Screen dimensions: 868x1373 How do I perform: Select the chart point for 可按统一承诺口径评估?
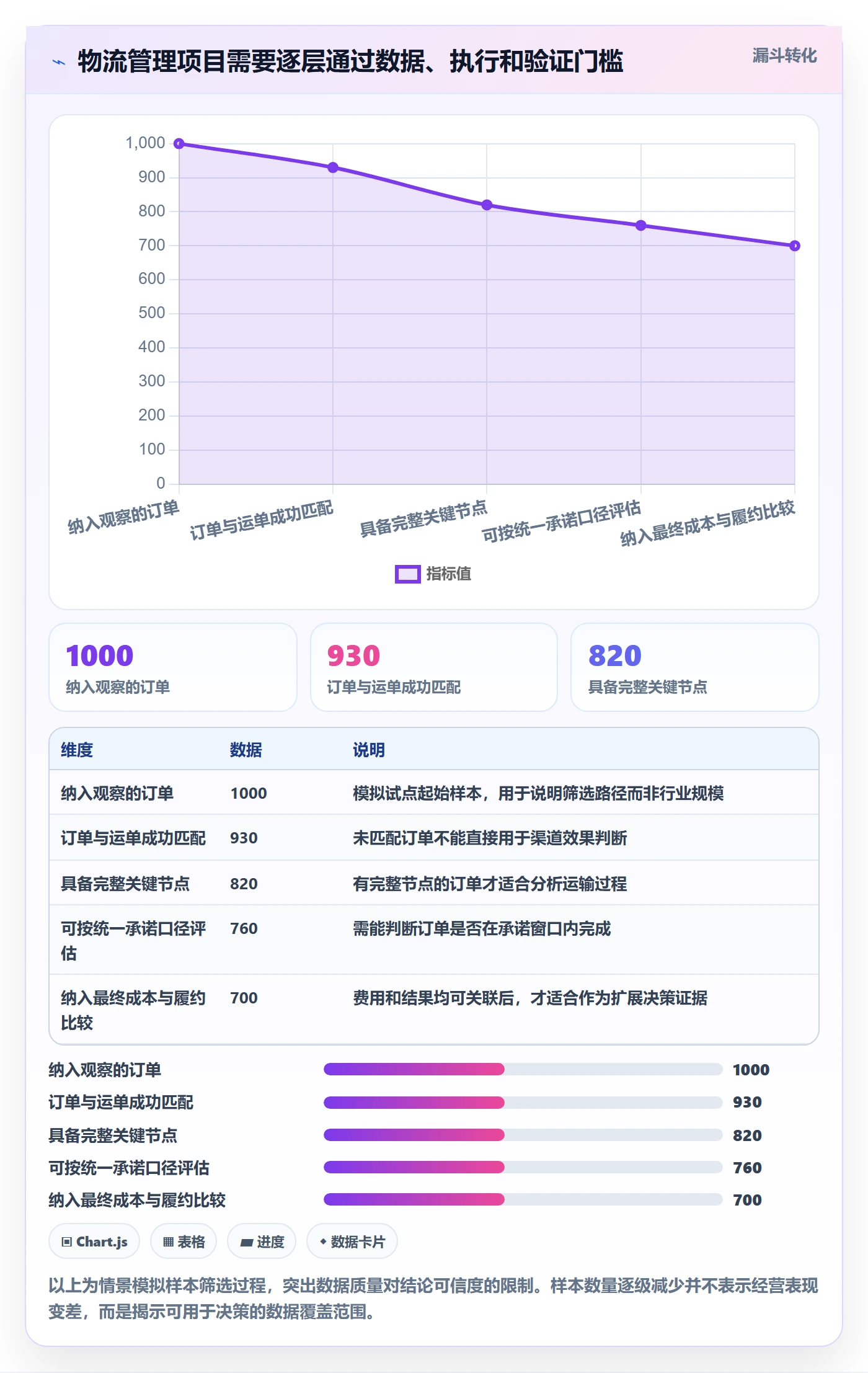(x=641, y=225)
